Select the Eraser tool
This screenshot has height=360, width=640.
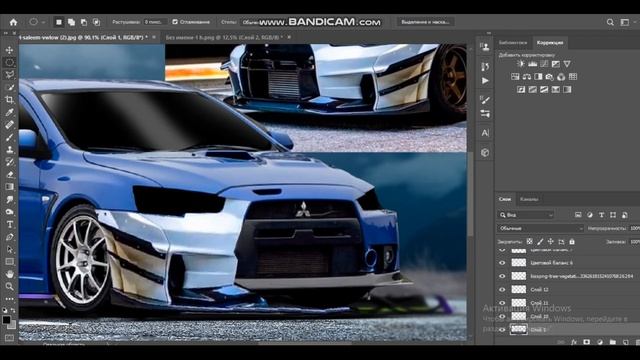(9, 174)
